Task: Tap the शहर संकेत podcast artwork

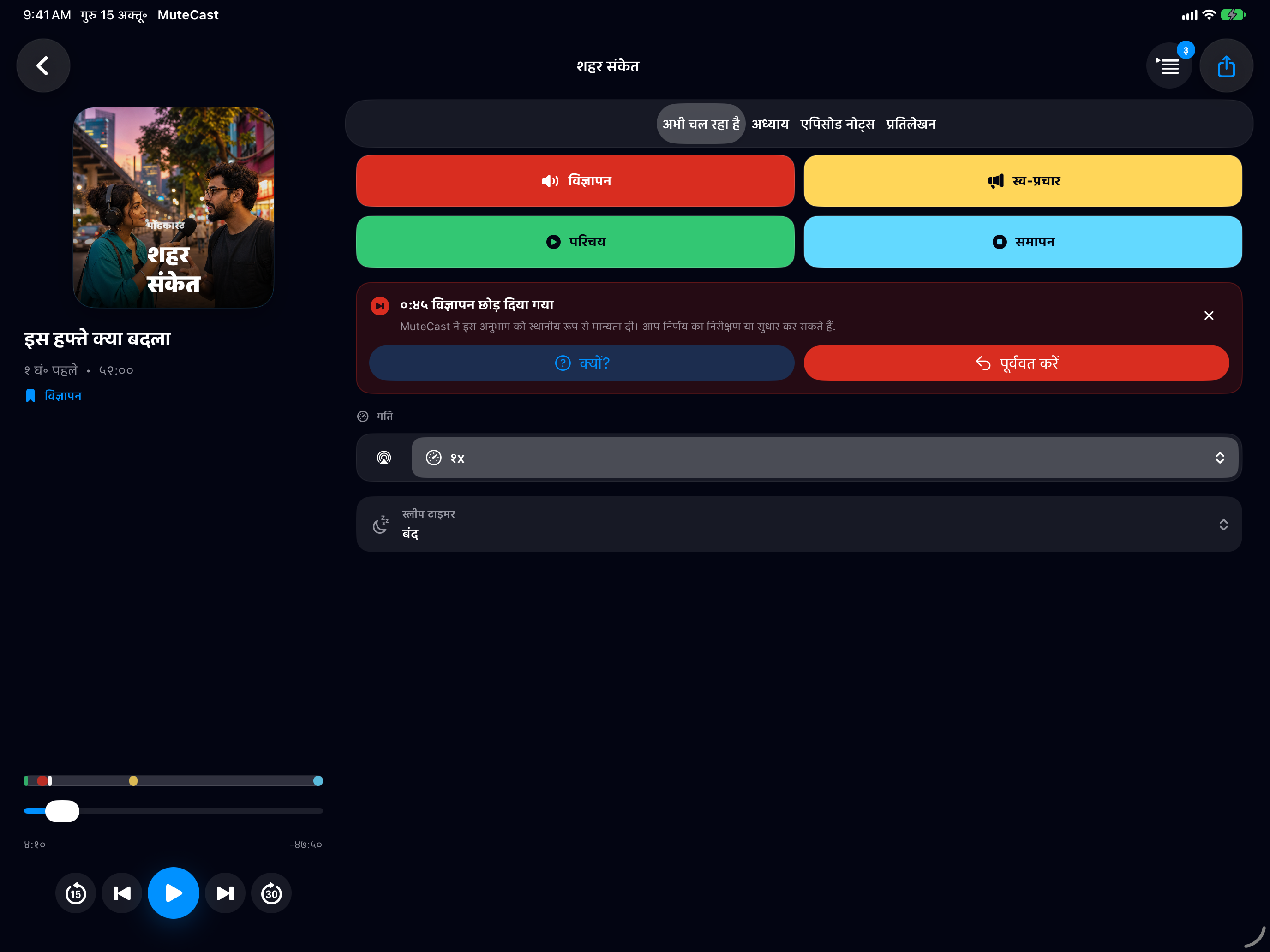Action: [x=174, y=207]
